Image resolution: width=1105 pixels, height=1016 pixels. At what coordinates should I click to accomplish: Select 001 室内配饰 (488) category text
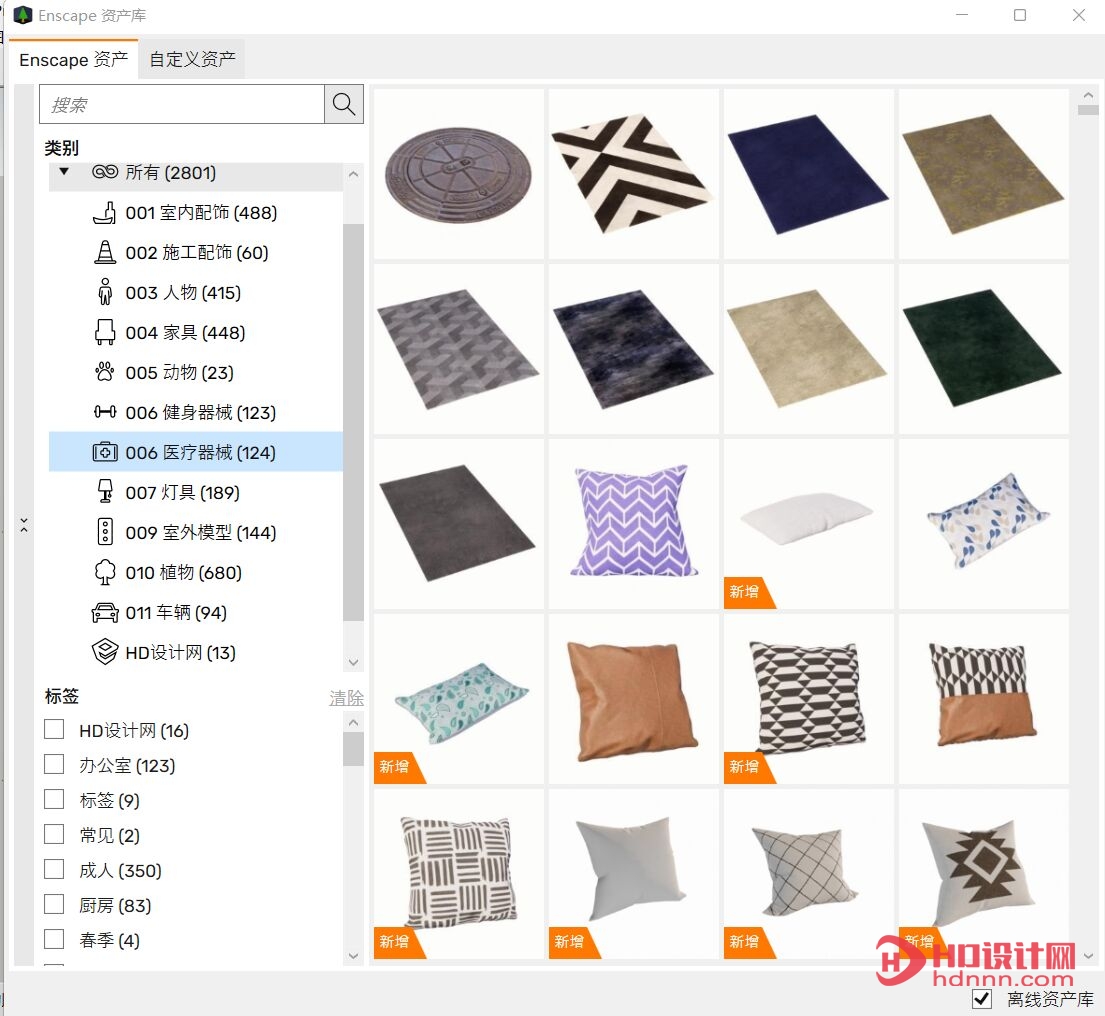pyautogui.click(x=202, y=212)
